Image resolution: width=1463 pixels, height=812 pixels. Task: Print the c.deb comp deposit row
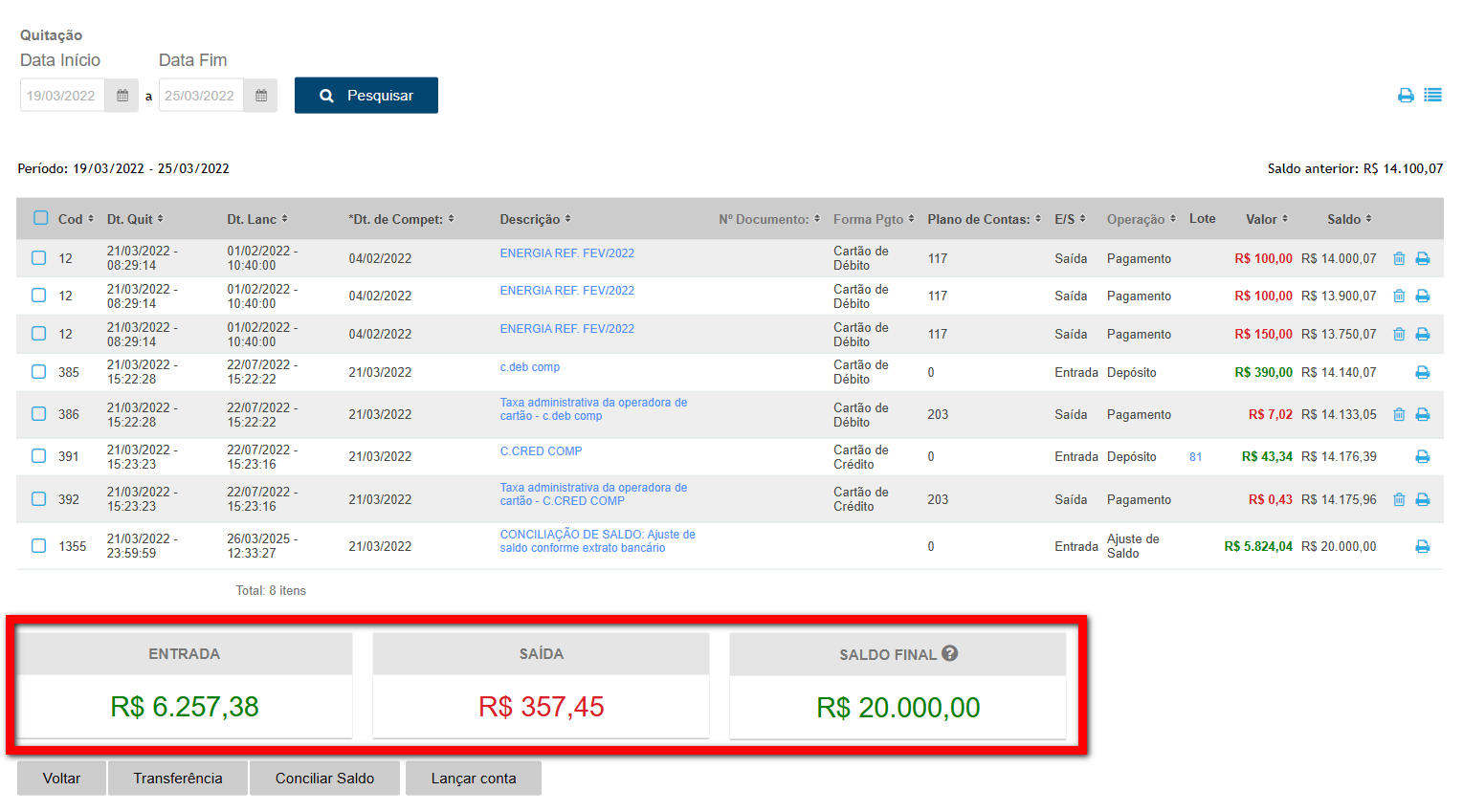[x=1423, y=373]
